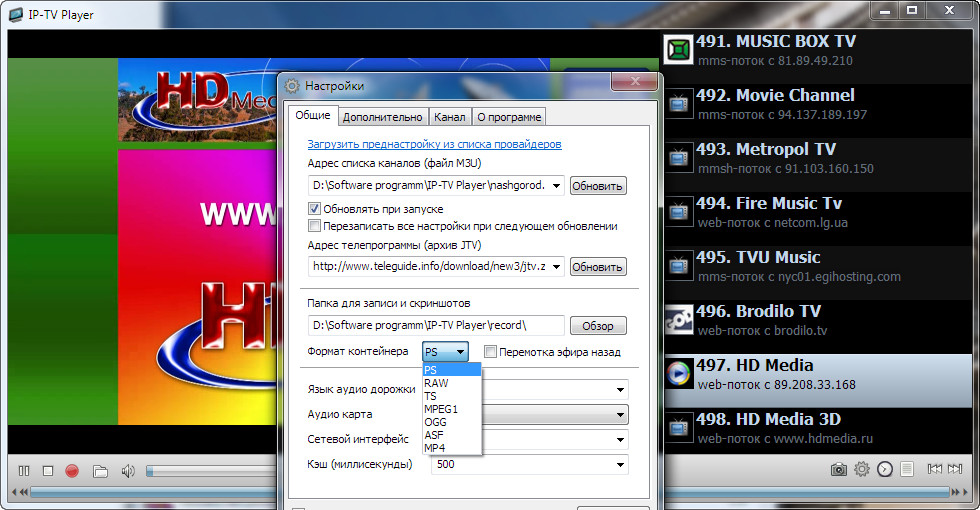The width and height of the screenshot is (980, 510).
Task: Select OGG container format
Action: (x=452, y=422)
